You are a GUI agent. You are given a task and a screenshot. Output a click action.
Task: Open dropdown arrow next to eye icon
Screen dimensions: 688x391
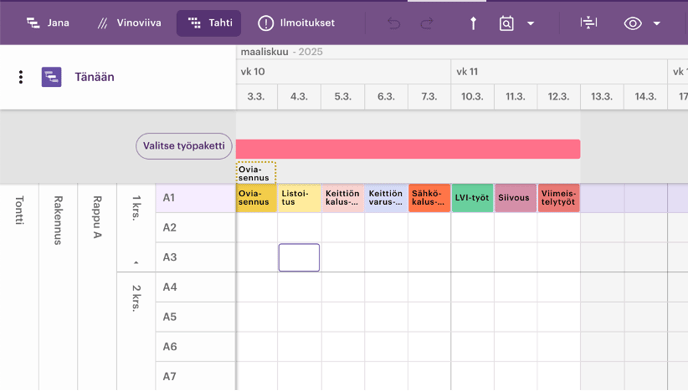pyautogui.click(x=656, y=24)
